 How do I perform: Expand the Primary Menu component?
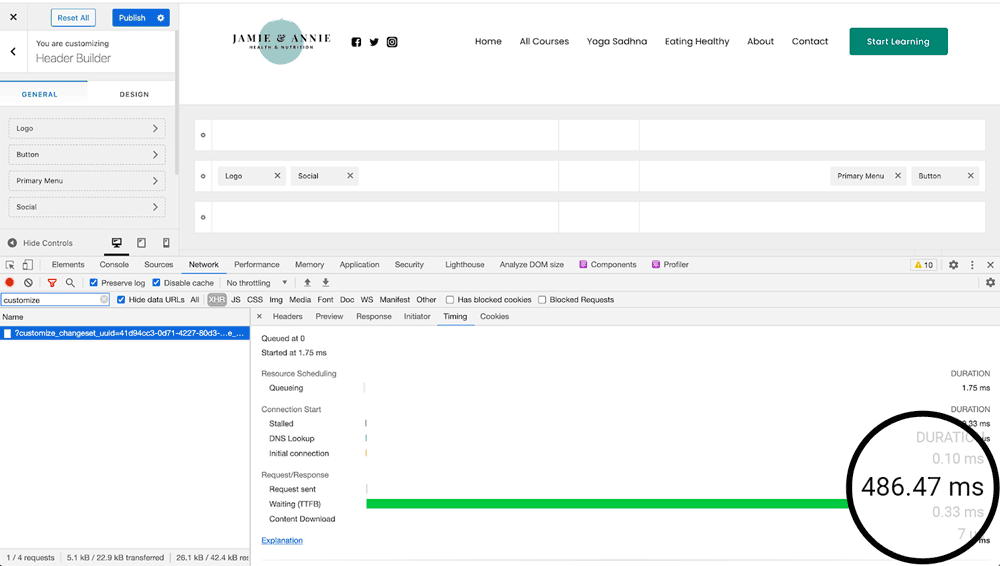coord(87,181)
